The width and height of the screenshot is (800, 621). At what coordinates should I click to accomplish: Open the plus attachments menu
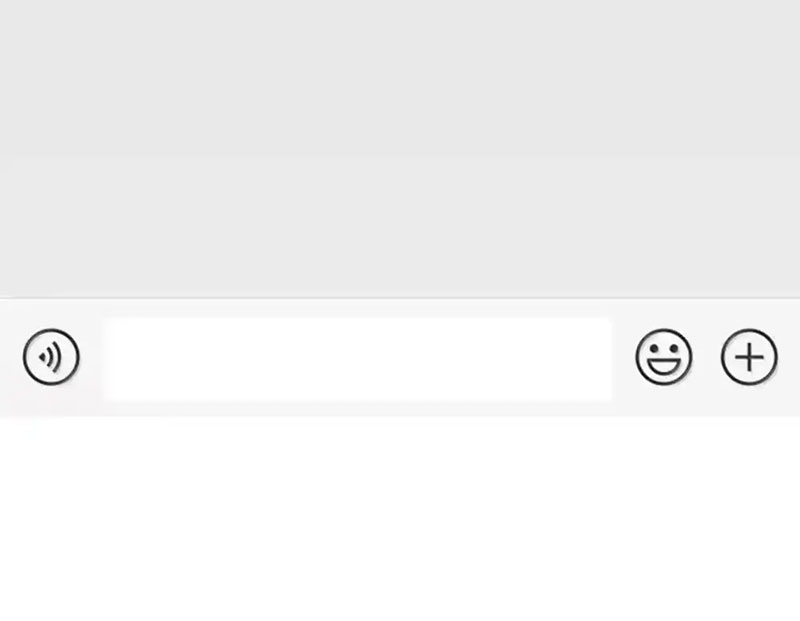(x=749, y=357)
